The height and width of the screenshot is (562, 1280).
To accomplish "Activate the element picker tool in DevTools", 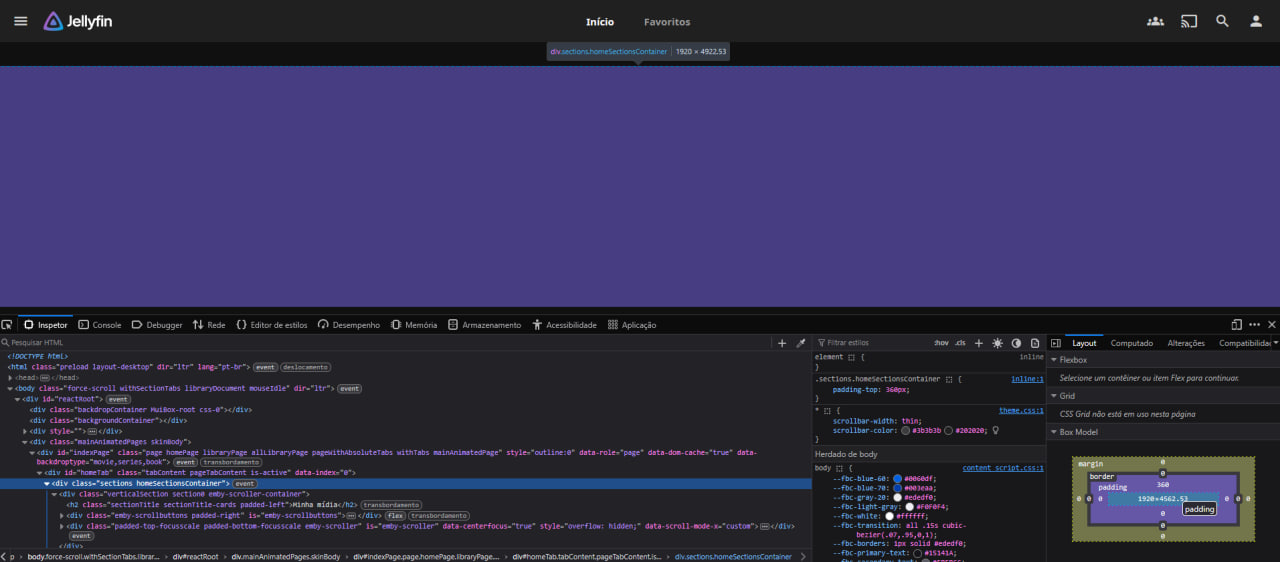I will pyautogui.click(x=7, y=325).
